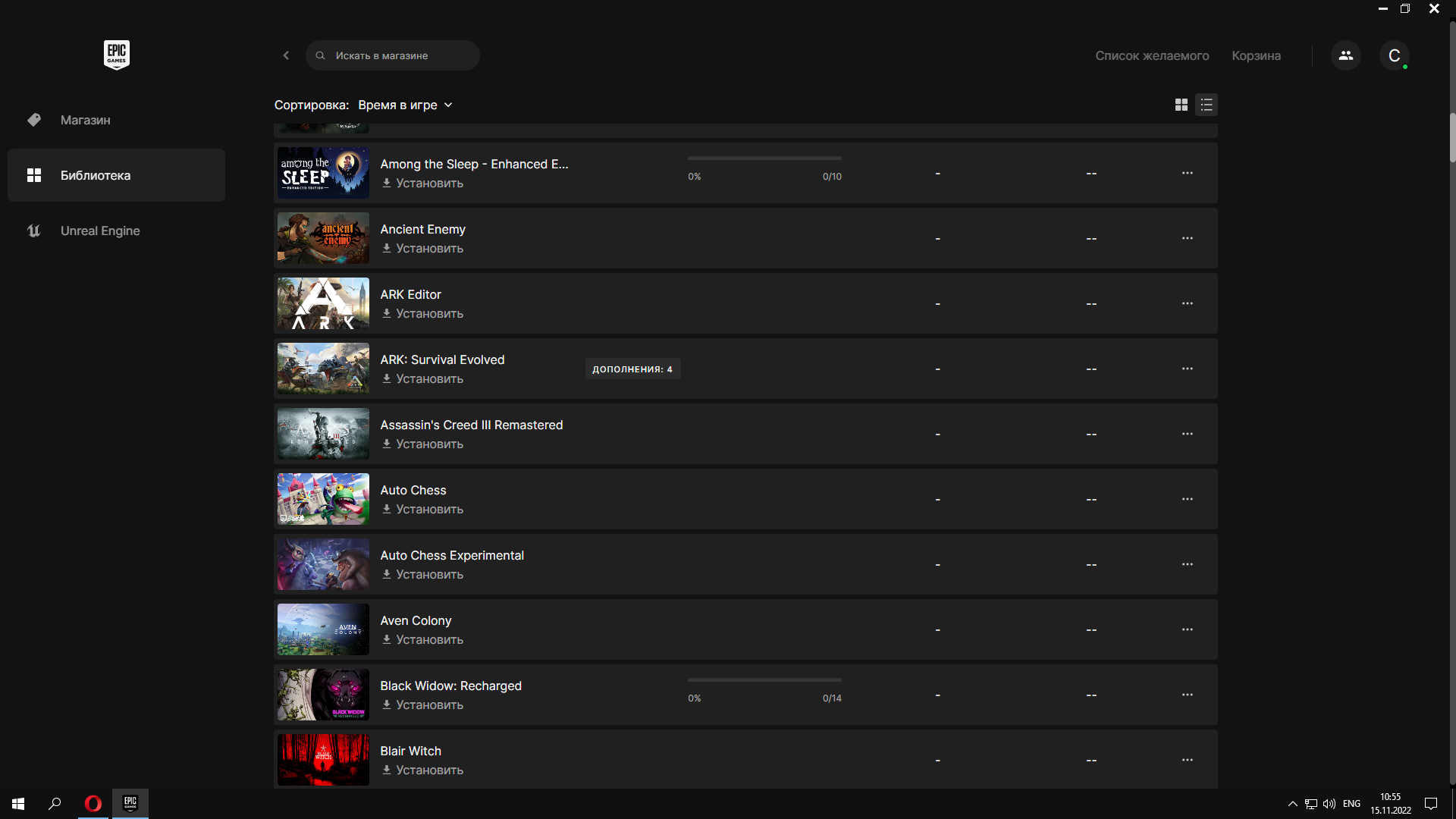Open Windows taskbar search

(55, 804)
